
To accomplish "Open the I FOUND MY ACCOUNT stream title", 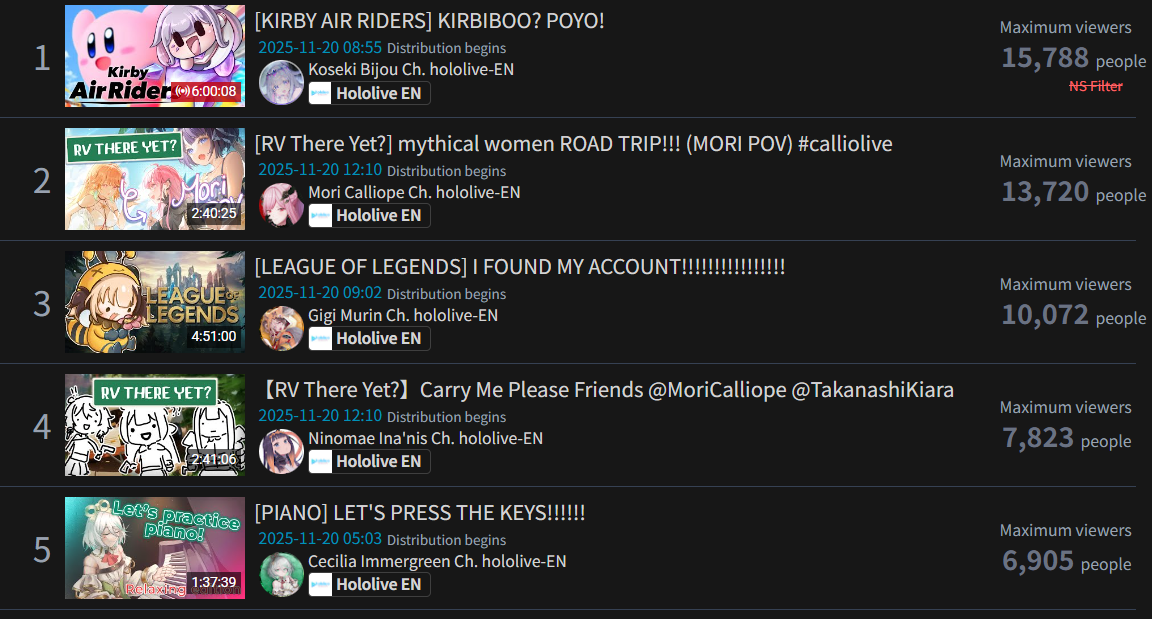I will point(520,267).
